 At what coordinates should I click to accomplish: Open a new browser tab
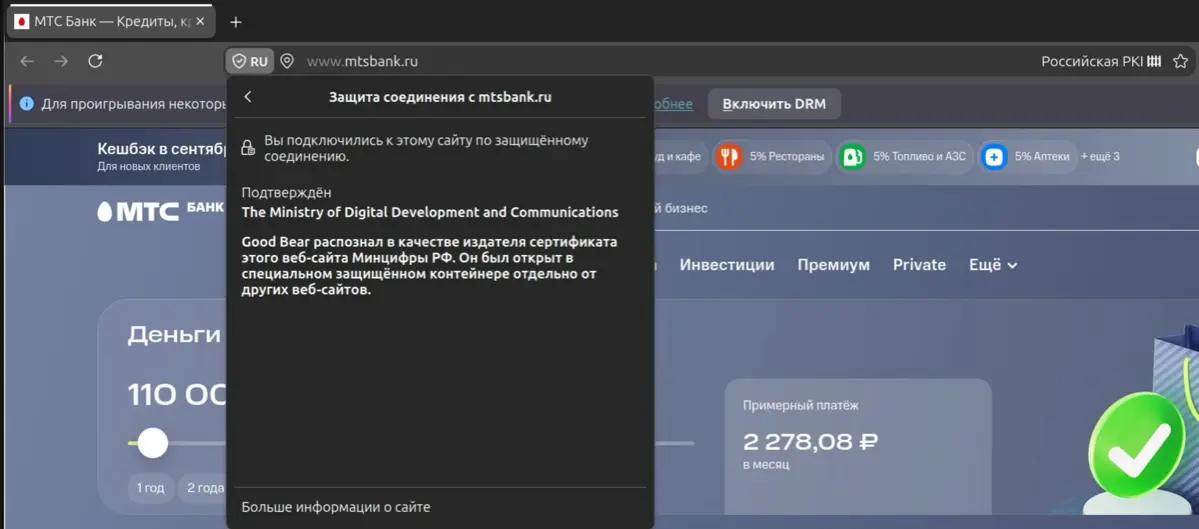[x=236, y=22]
